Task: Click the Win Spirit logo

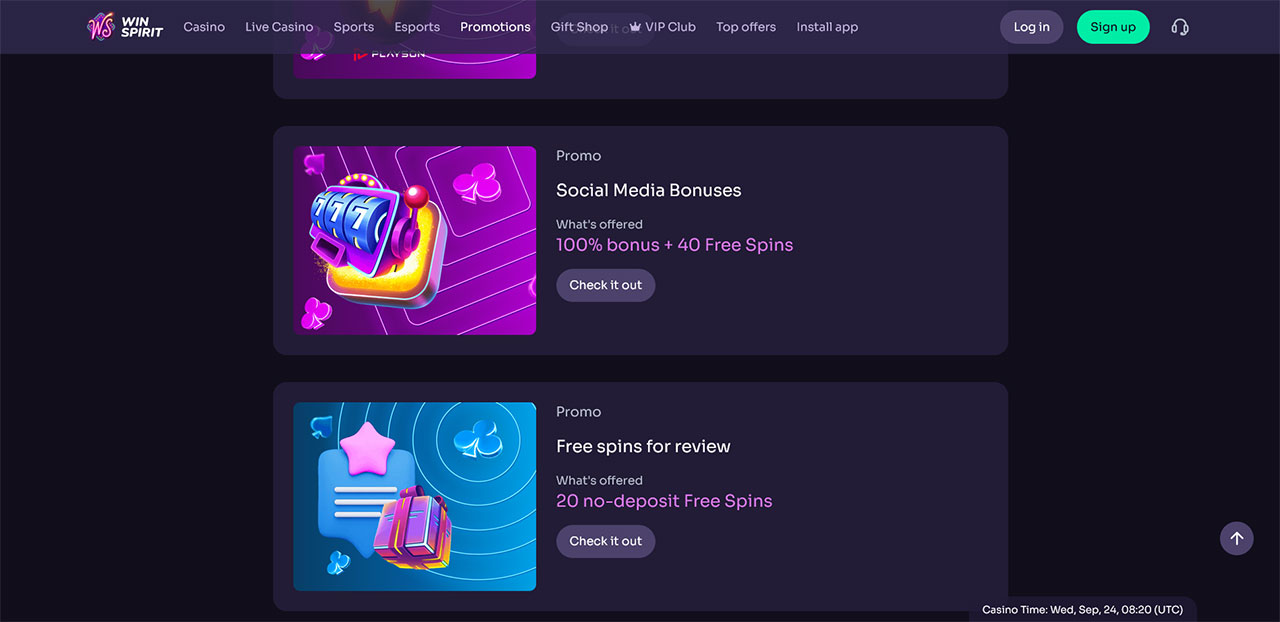Action: click(125, 27)
